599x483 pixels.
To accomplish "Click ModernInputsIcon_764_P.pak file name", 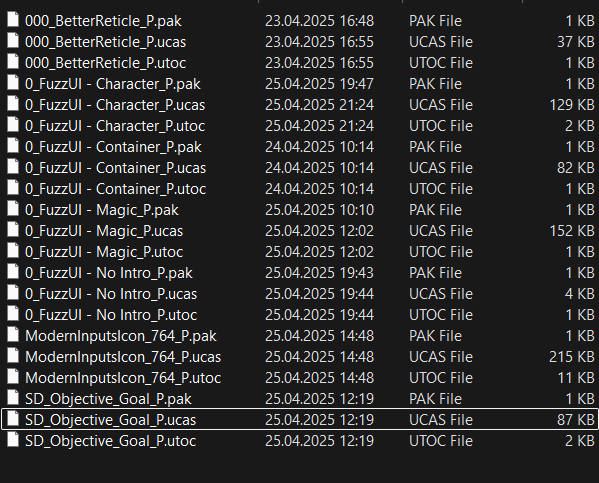I will [121, 336].
